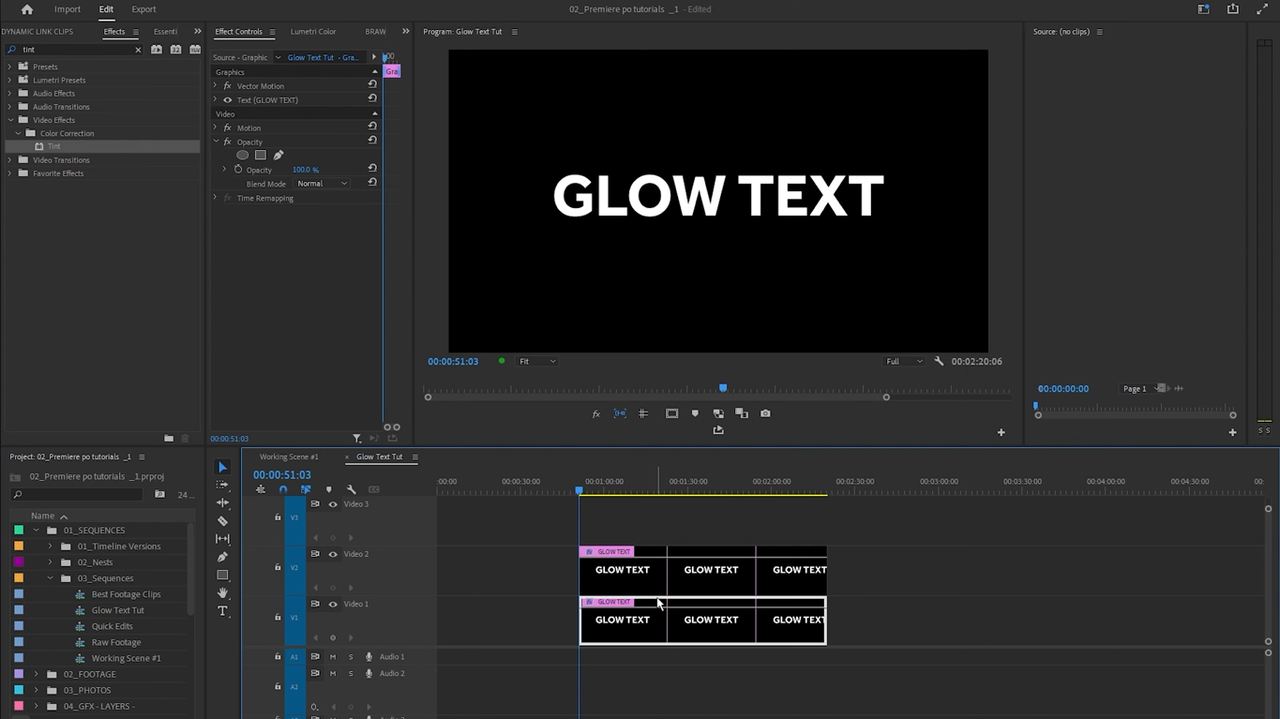Viewport: 1280px width, 719px height.
Task: Toggle Linked Selection in timeline
Action: tap(306, 489)
